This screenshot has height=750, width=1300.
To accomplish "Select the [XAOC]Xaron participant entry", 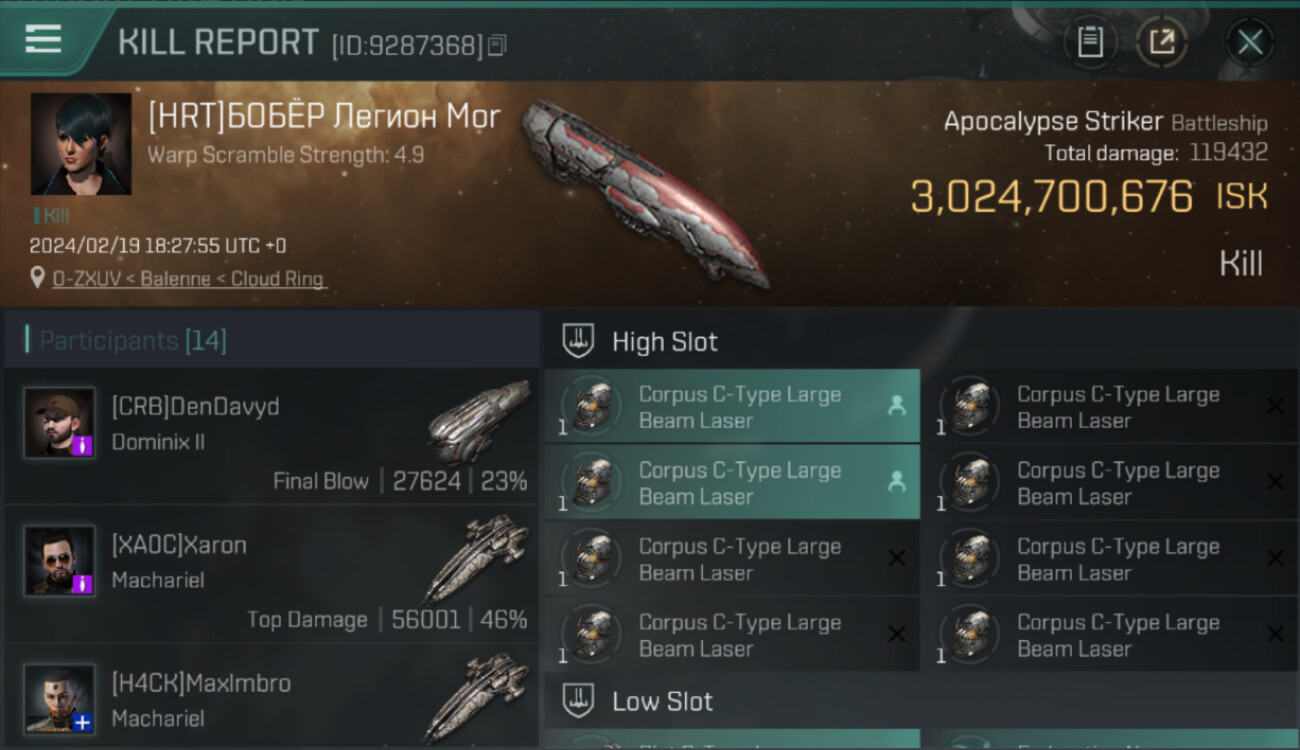I will (x=270, y=574).
